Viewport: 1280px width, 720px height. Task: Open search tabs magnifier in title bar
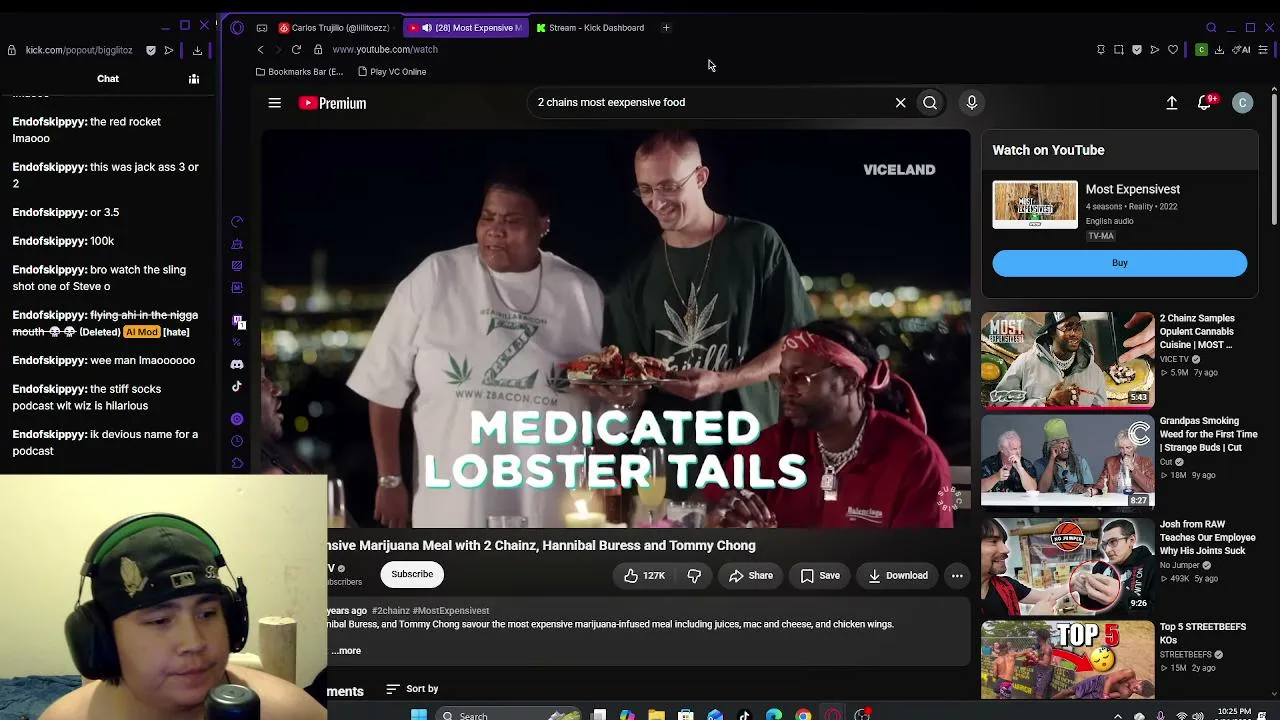[x=1211, y=28]
